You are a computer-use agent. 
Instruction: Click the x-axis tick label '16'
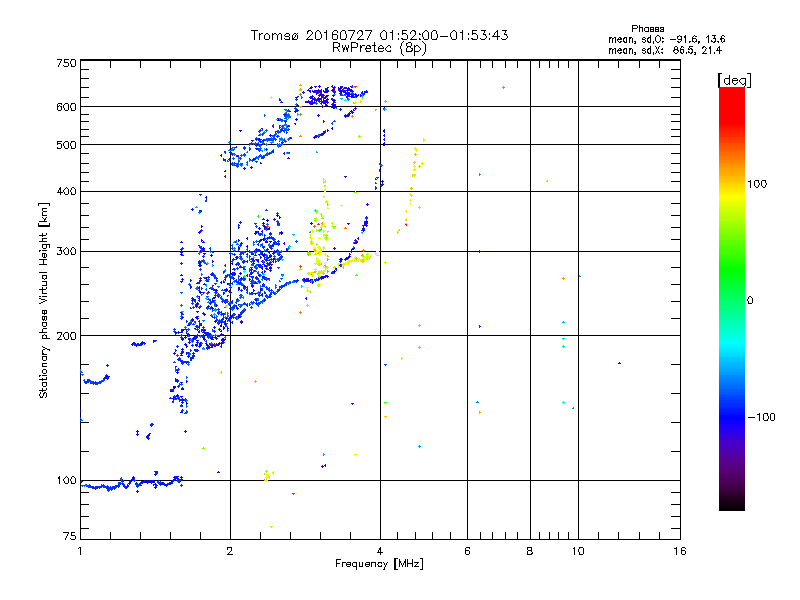(x=680, y=551)
